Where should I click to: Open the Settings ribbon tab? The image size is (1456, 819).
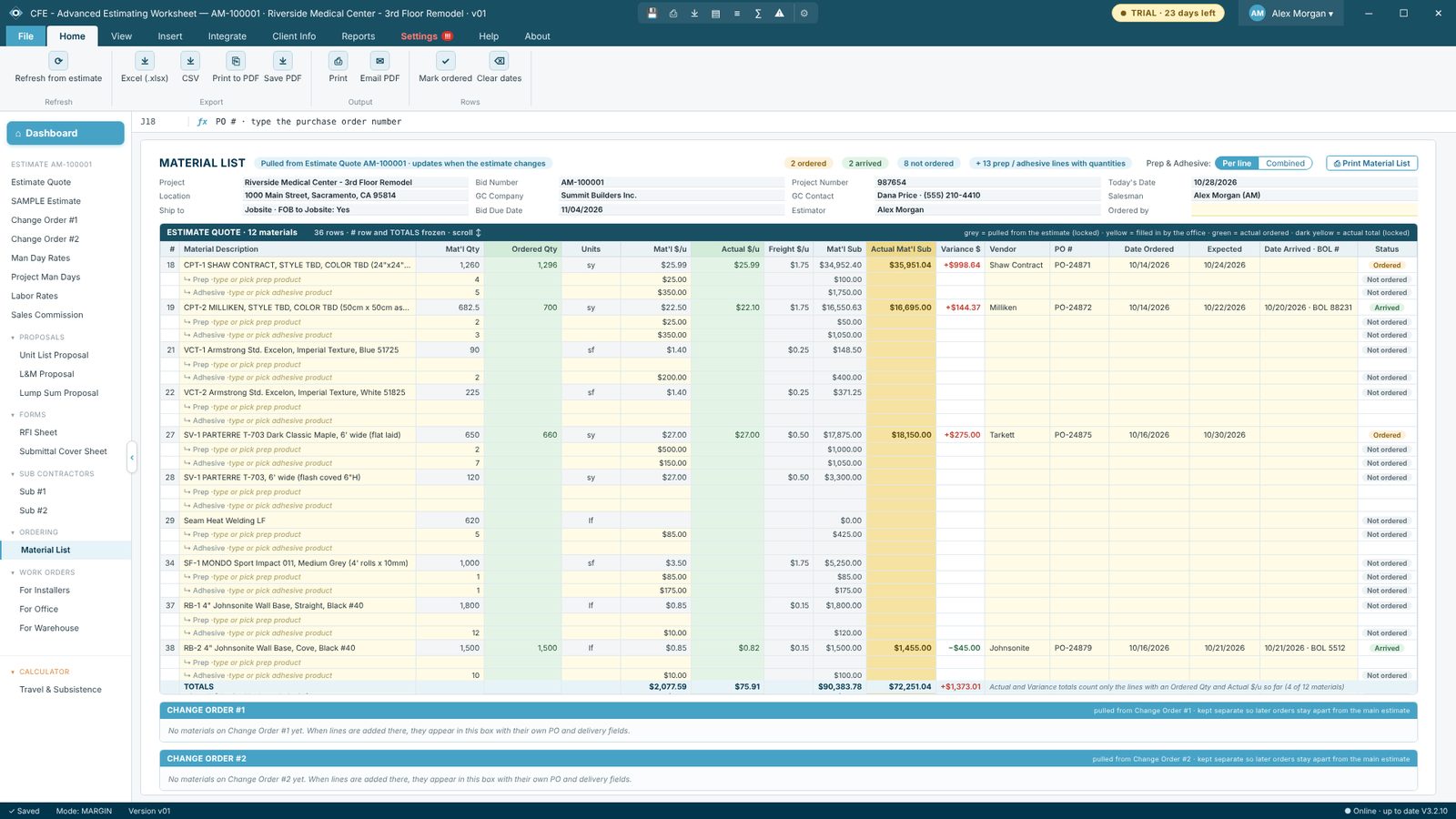click(x=426, y=36)
